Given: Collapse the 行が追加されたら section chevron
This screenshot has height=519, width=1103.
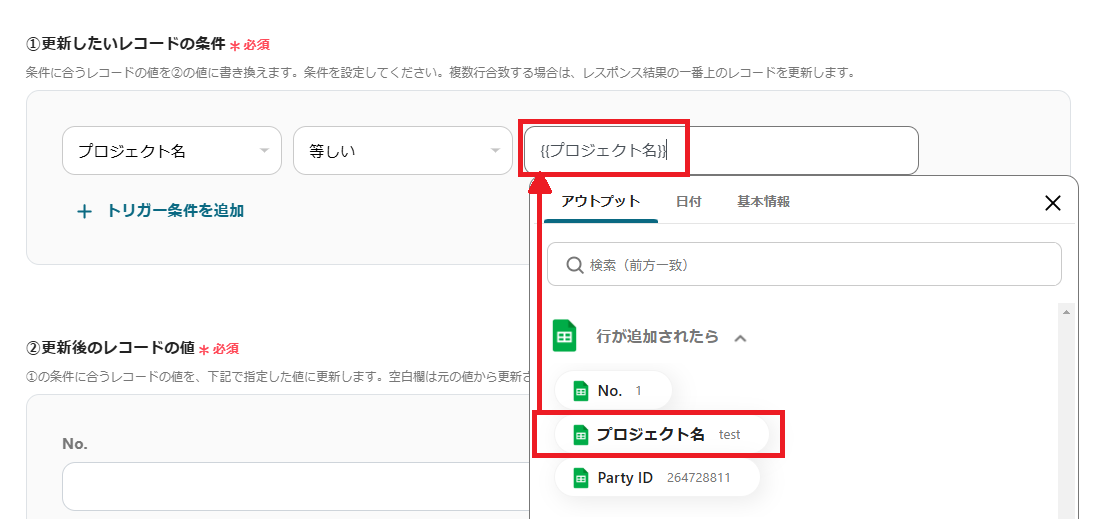Looking at the screenshot, I should (740, 338).
